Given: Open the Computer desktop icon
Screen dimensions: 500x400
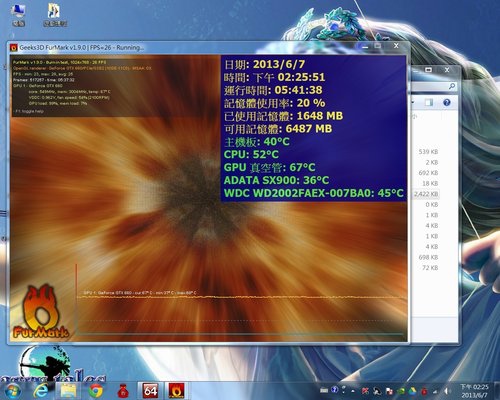Looking at the screenshot, I should pos(18,15).
